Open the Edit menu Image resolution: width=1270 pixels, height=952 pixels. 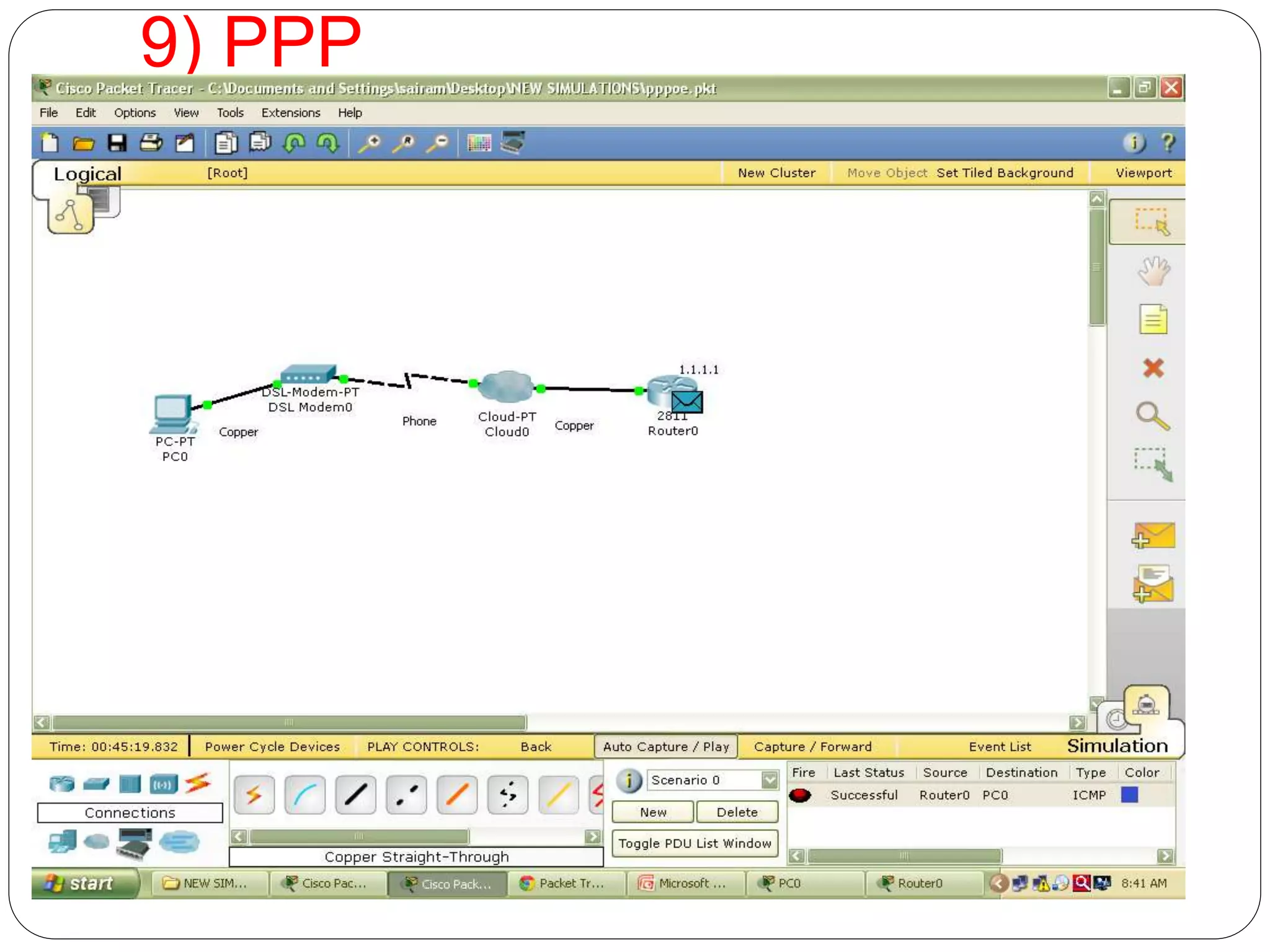point(86,113)
